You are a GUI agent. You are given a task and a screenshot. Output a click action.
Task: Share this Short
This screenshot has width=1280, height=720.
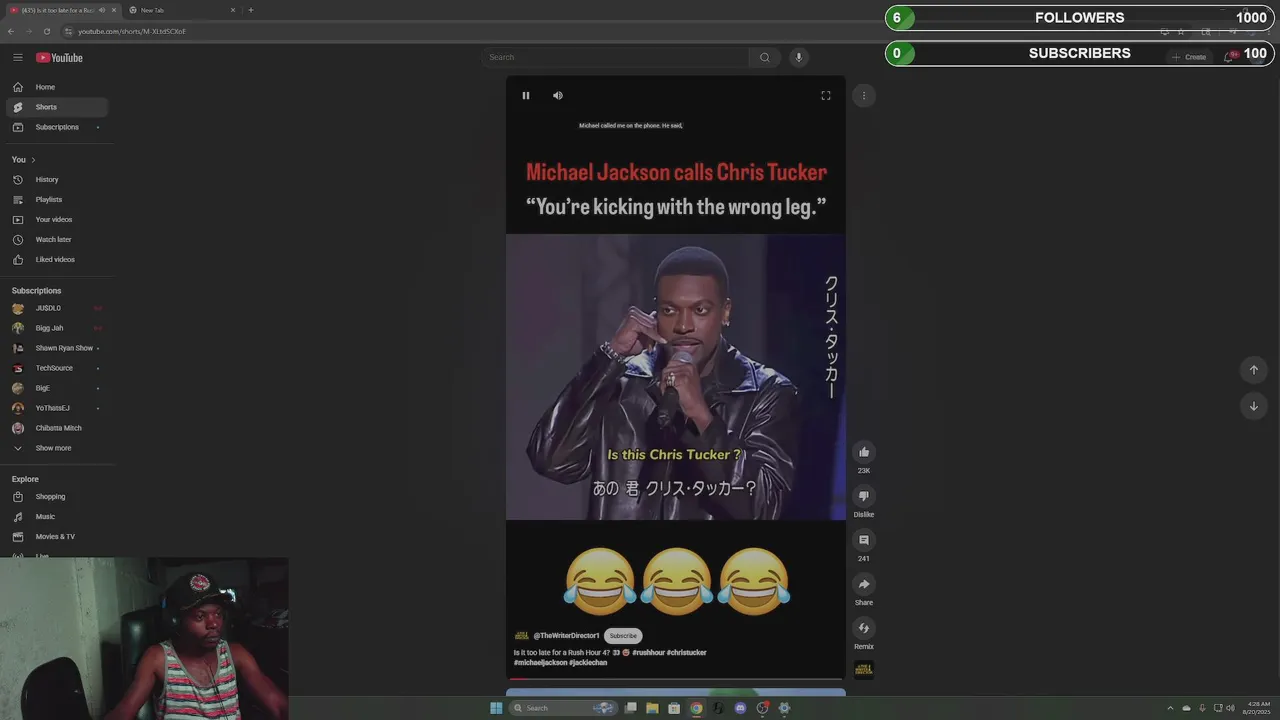tap(864, 584)
